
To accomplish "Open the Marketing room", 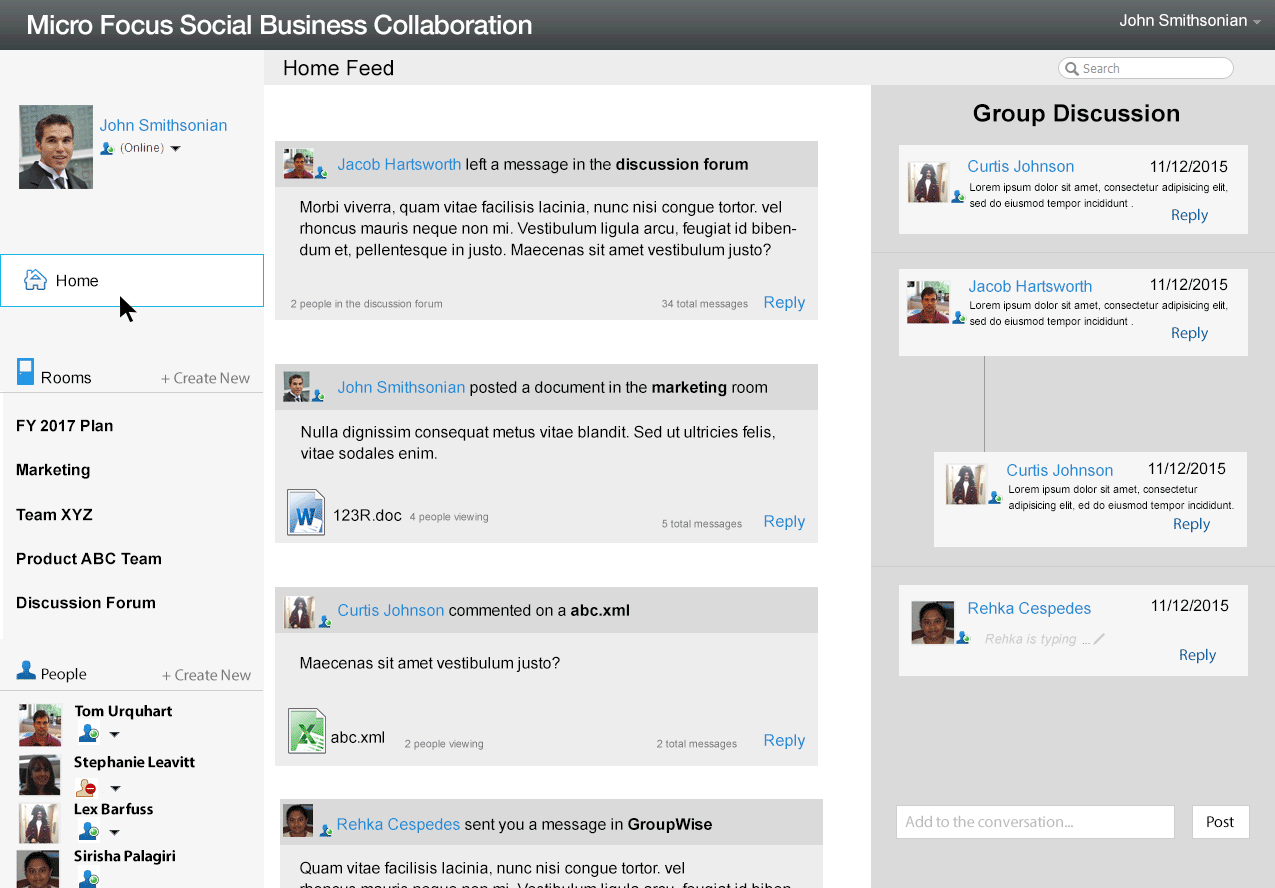I will coord(53,470).
